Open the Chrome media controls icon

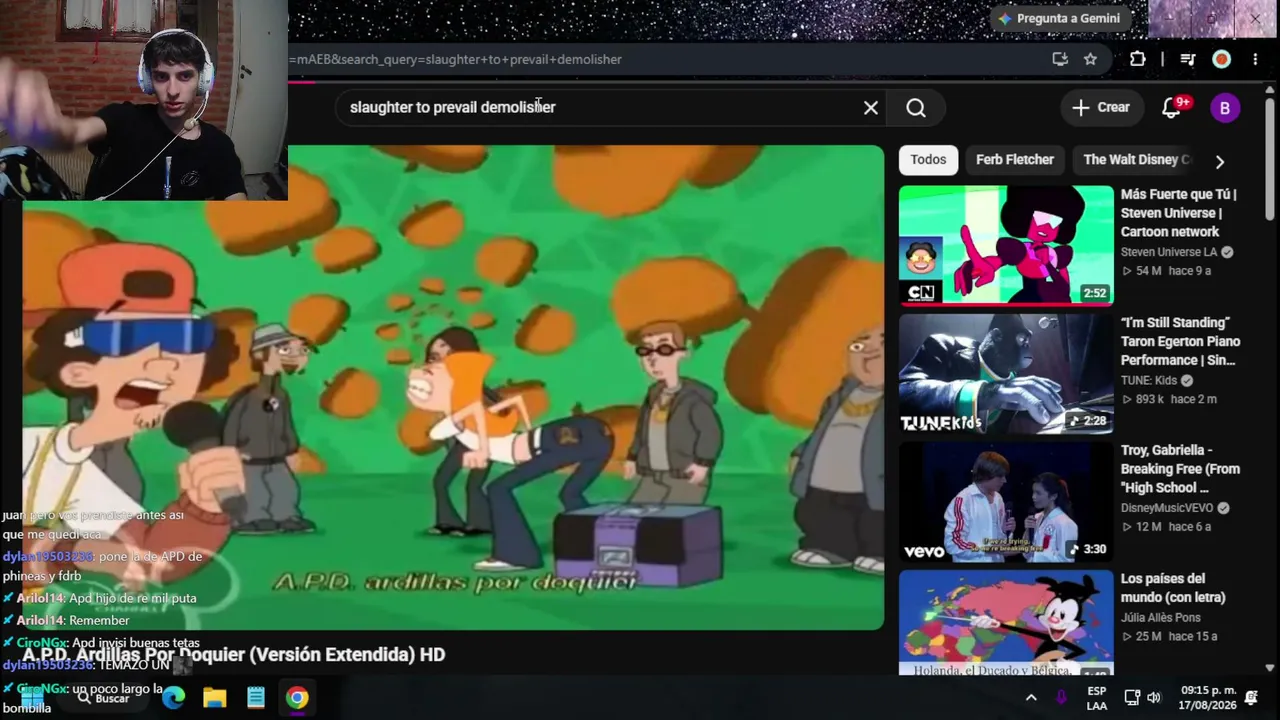[1188, 59]
